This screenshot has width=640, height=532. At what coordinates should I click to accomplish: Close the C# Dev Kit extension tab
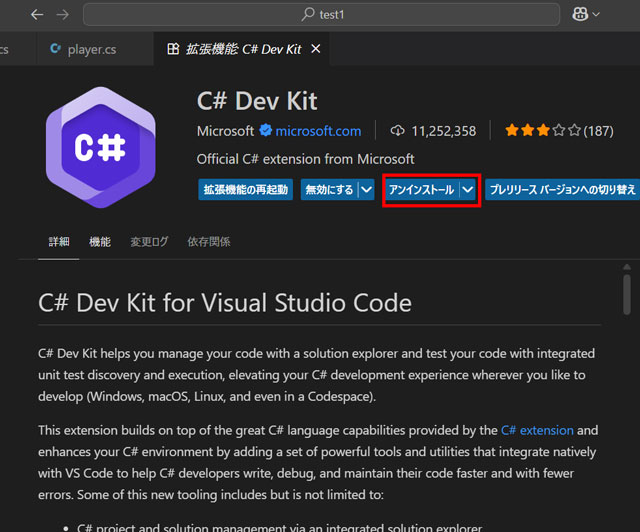(x=316, y=49)
